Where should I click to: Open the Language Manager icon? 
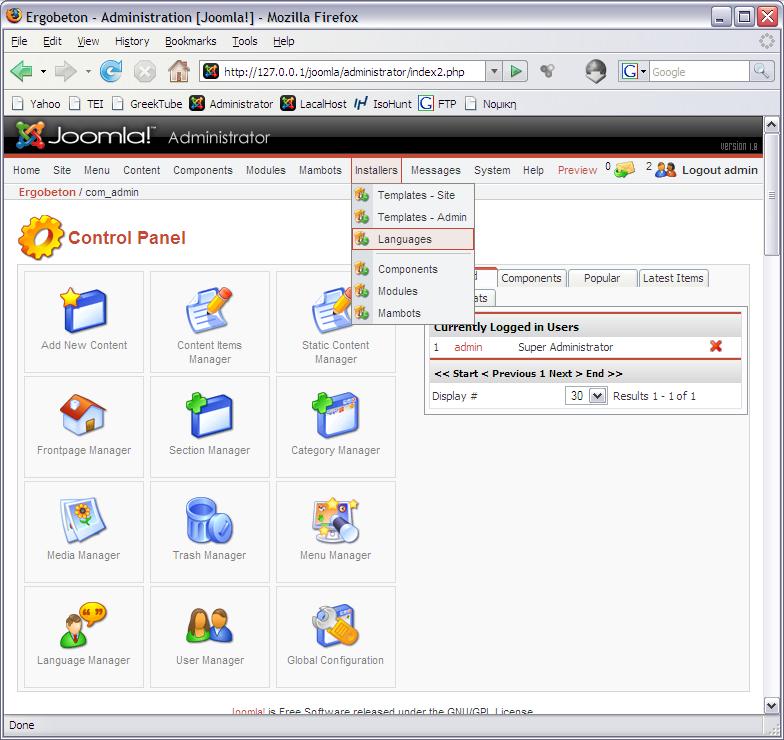[x=84, y=626]
